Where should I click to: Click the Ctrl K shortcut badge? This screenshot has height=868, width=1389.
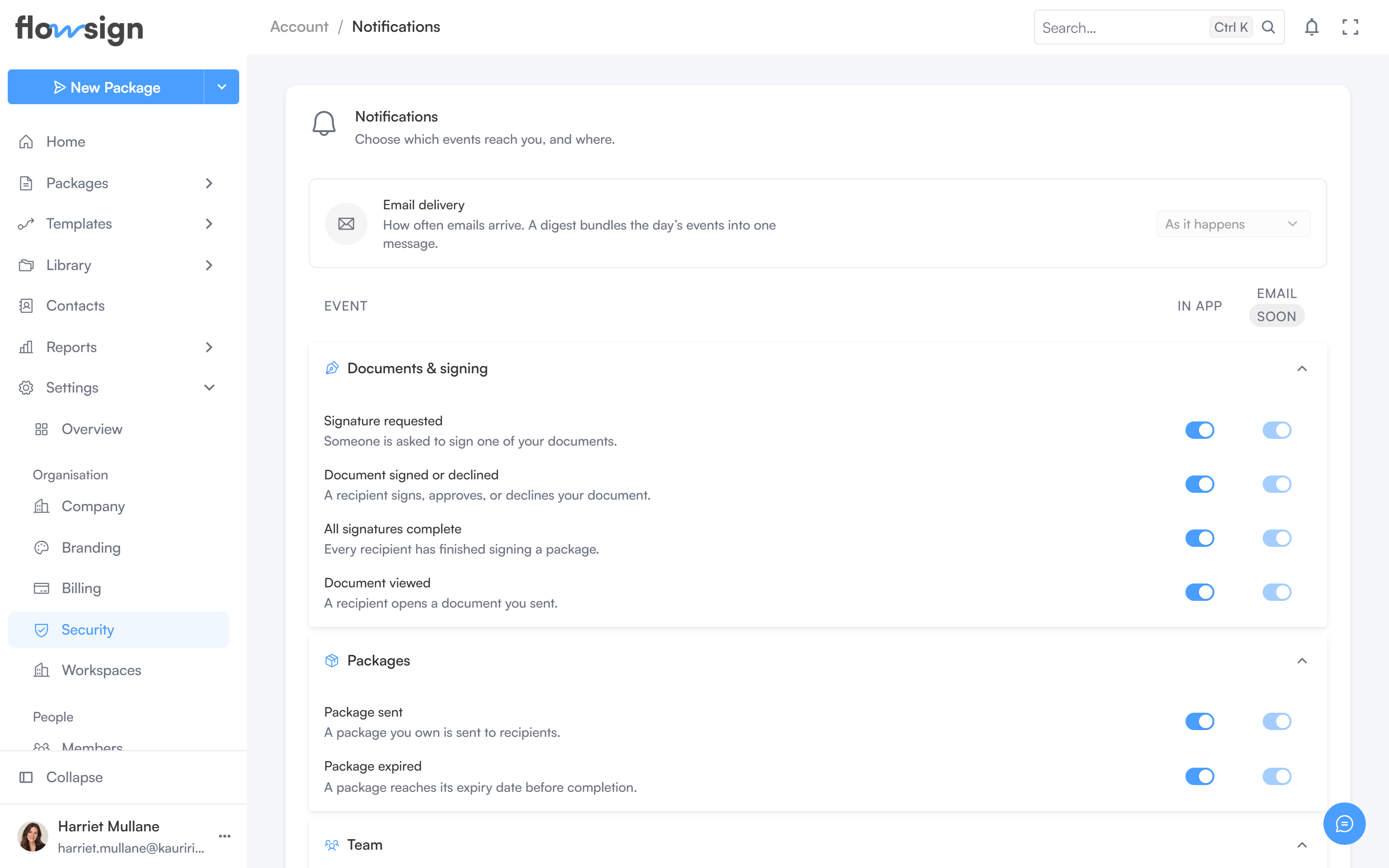click(1231, 27)
